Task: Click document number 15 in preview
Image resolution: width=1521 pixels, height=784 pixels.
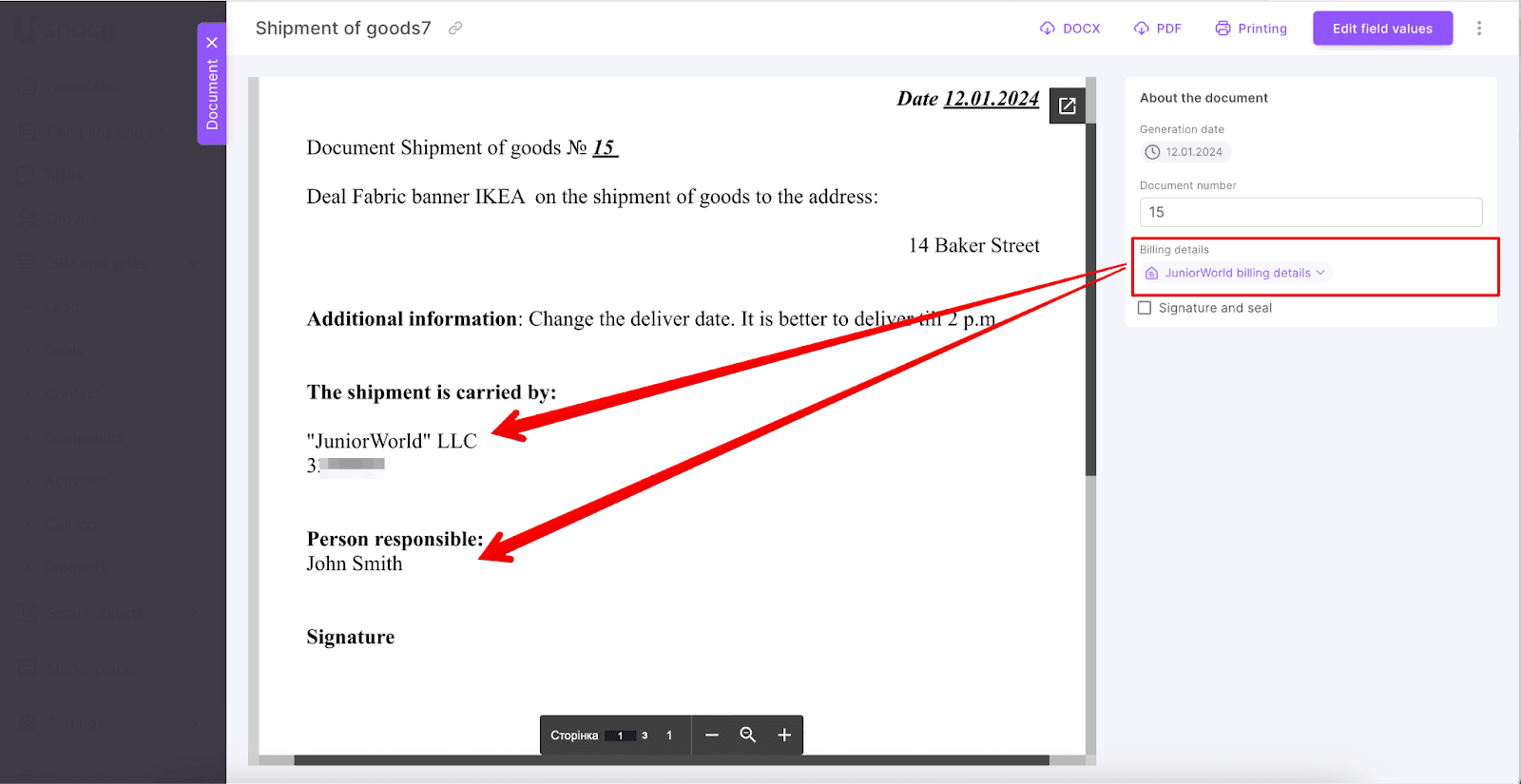Action: coord(605,147)
